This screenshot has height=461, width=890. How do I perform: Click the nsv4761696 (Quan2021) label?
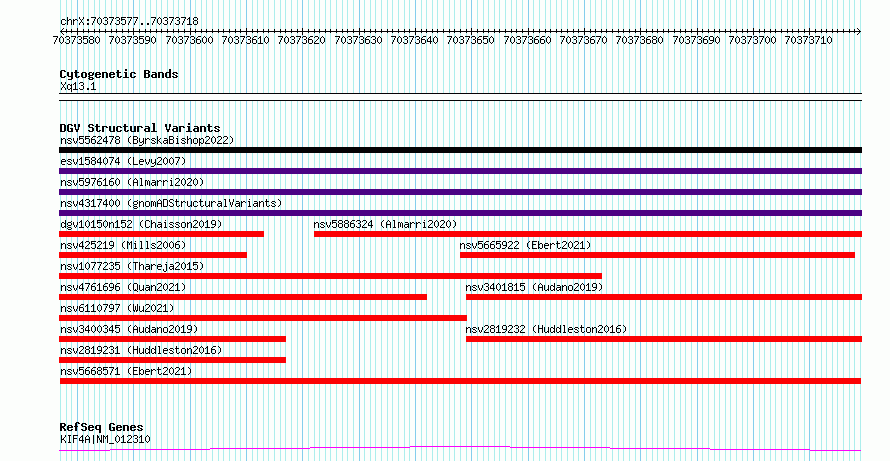click(x=123, y=287)
